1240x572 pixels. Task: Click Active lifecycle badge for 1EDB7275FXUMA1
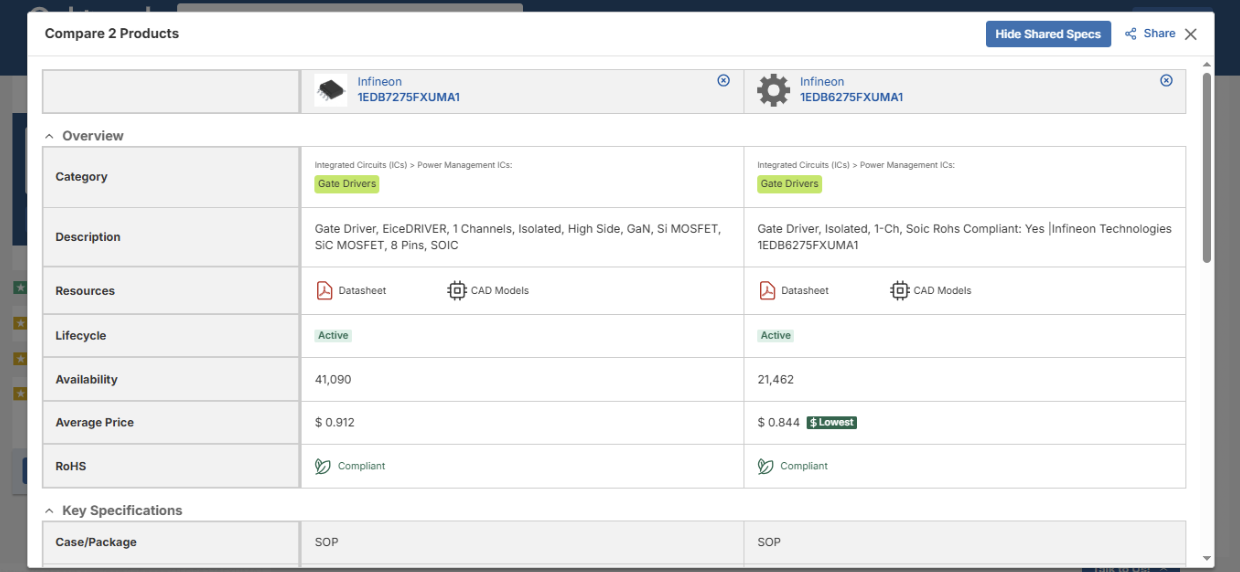pyautogui.click(x=333, y=336)
